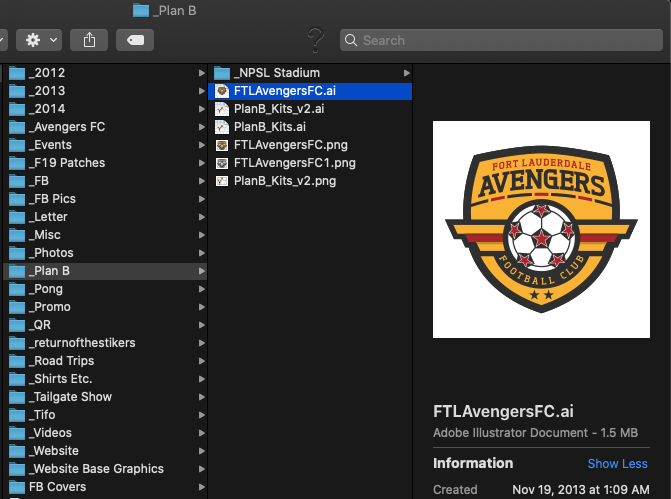Select the _F19 Patches folder name

click(67, 163)
